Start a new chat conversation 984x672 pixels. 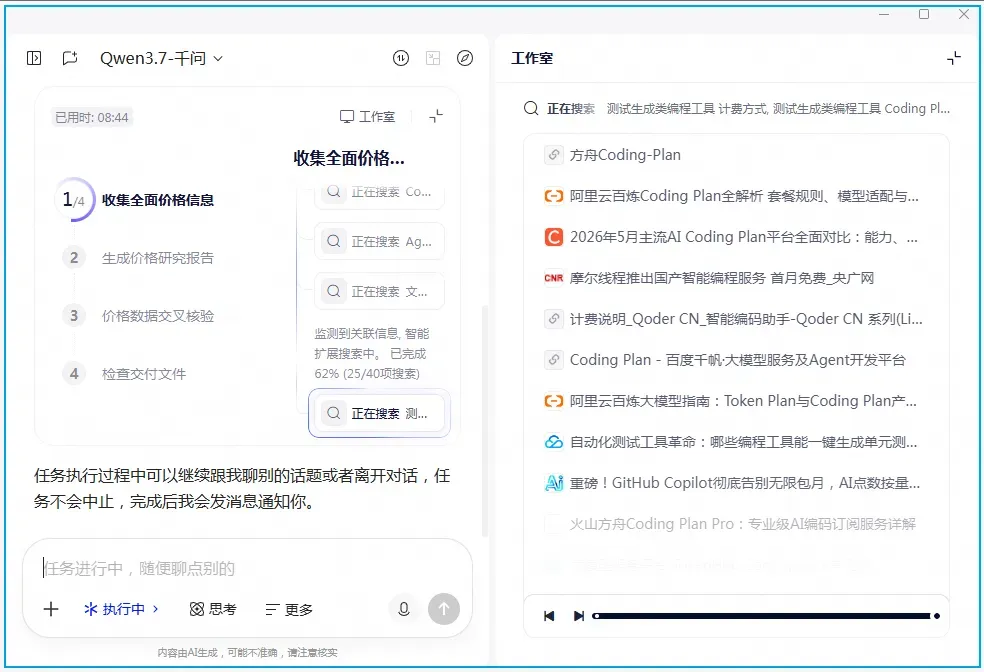click(x=70, y=58)
